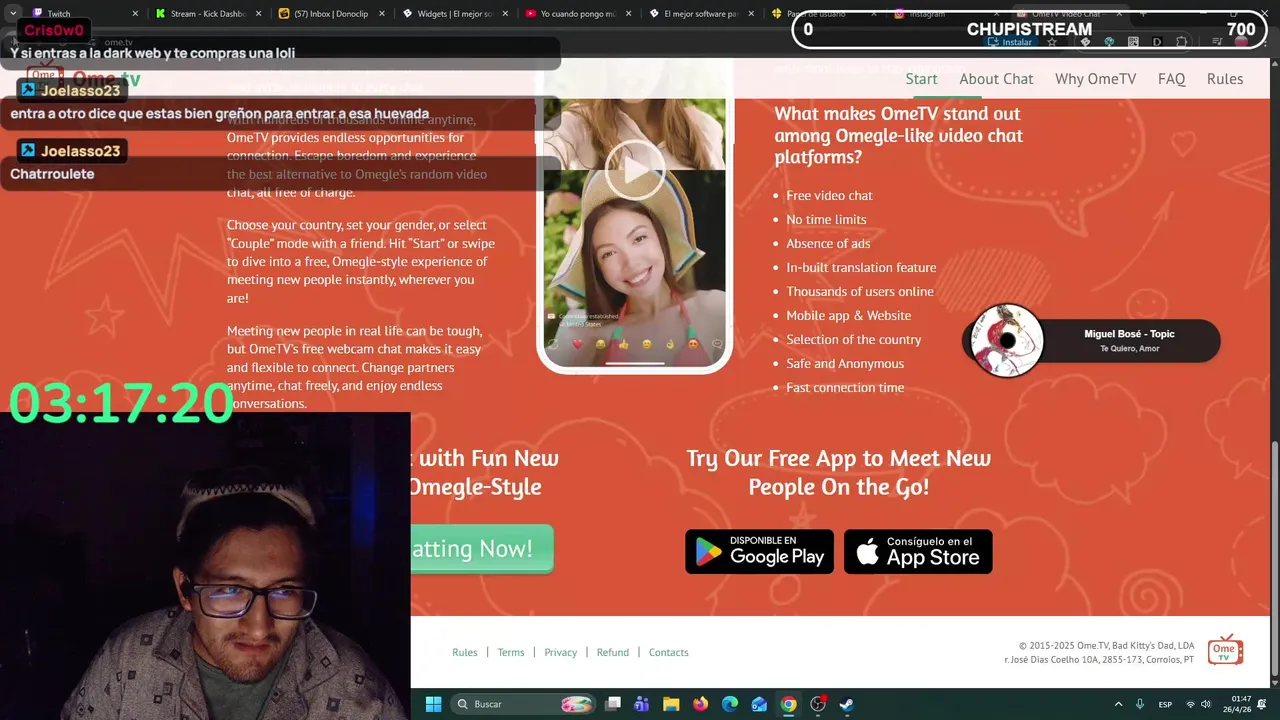Close the Twitch browser tab
This screenshot has height=720, width=1280.
pos(135,14)
